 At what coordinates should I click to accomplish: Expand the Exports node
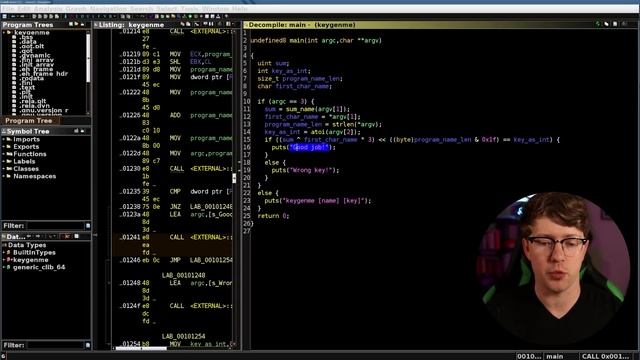tap(4, 147)
